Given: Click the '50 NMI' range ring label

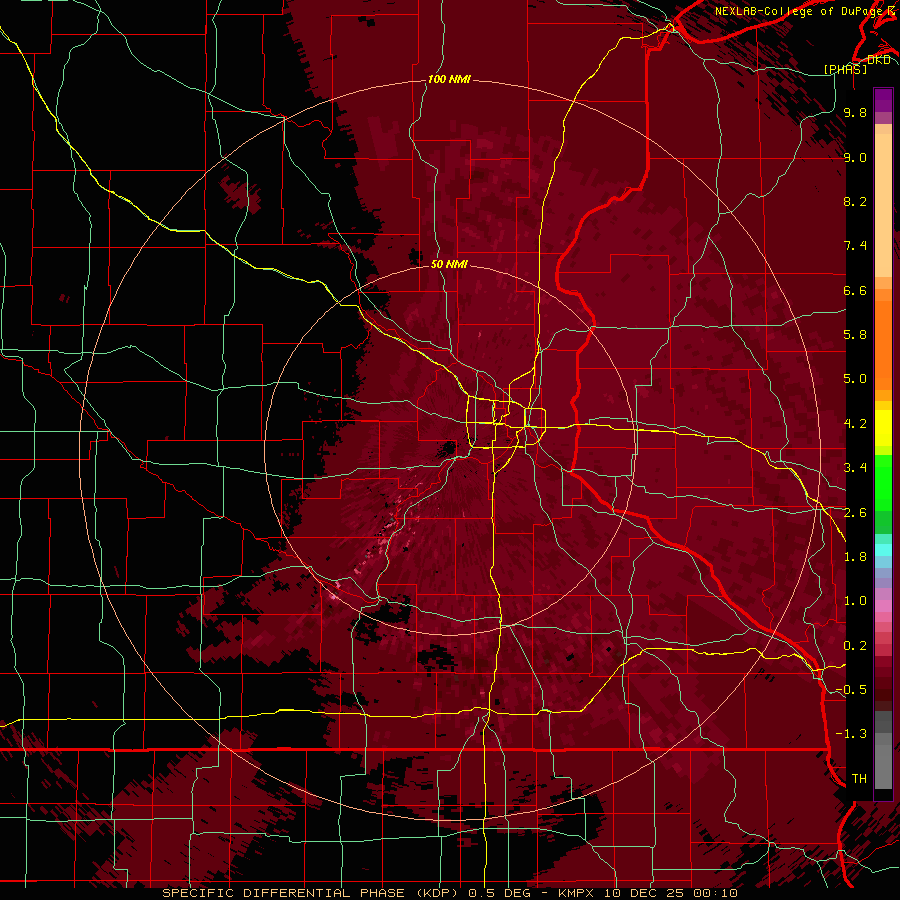Looking at the screenshot, I should [449, 264].
